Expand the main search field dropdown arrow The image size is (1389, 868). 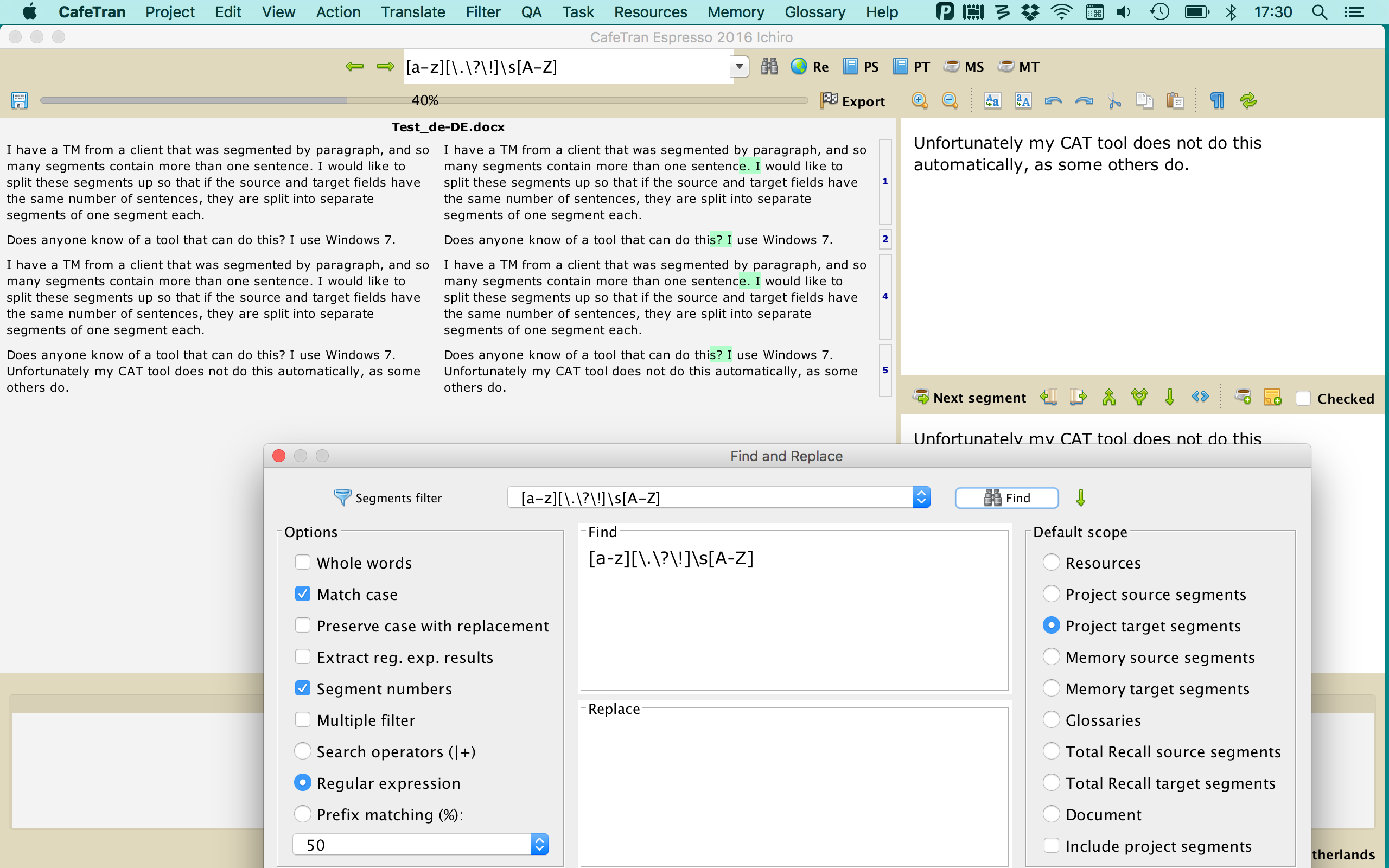coord(740,67)
